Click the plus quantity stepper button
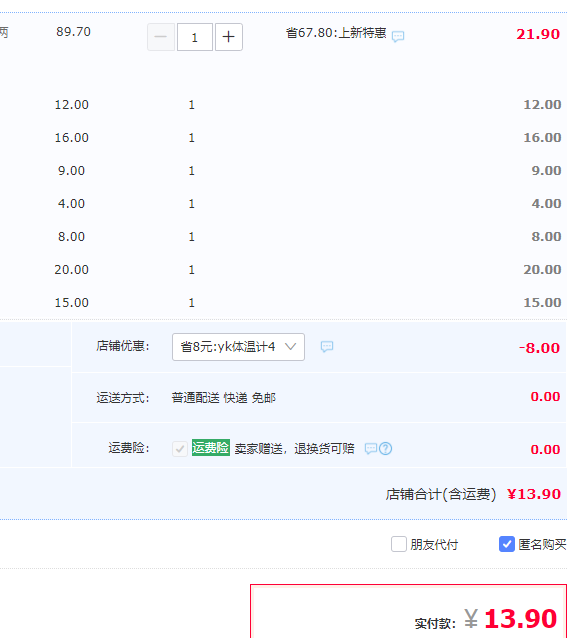571x638 pixels. click(229, 37)
